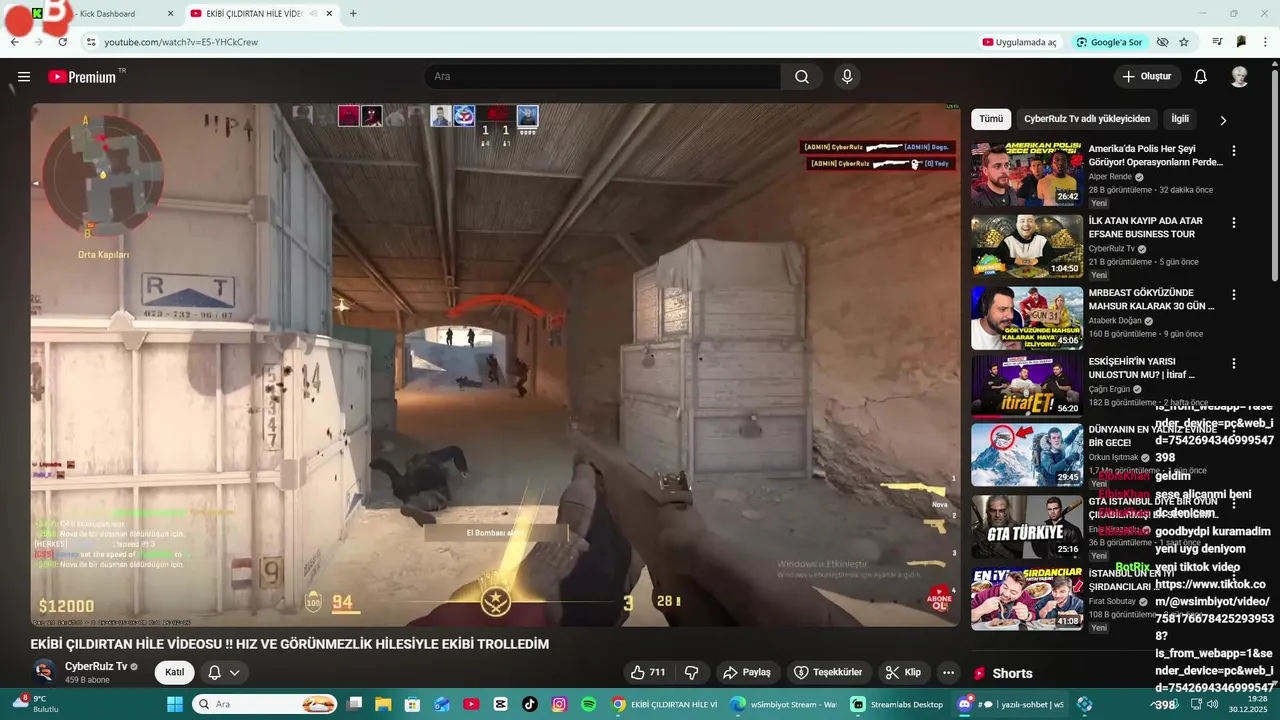This screenshot has width=1280, height=720.
Task: Reload the page with refresh icon
Action: pyautogui.click(x=62, y=42)
